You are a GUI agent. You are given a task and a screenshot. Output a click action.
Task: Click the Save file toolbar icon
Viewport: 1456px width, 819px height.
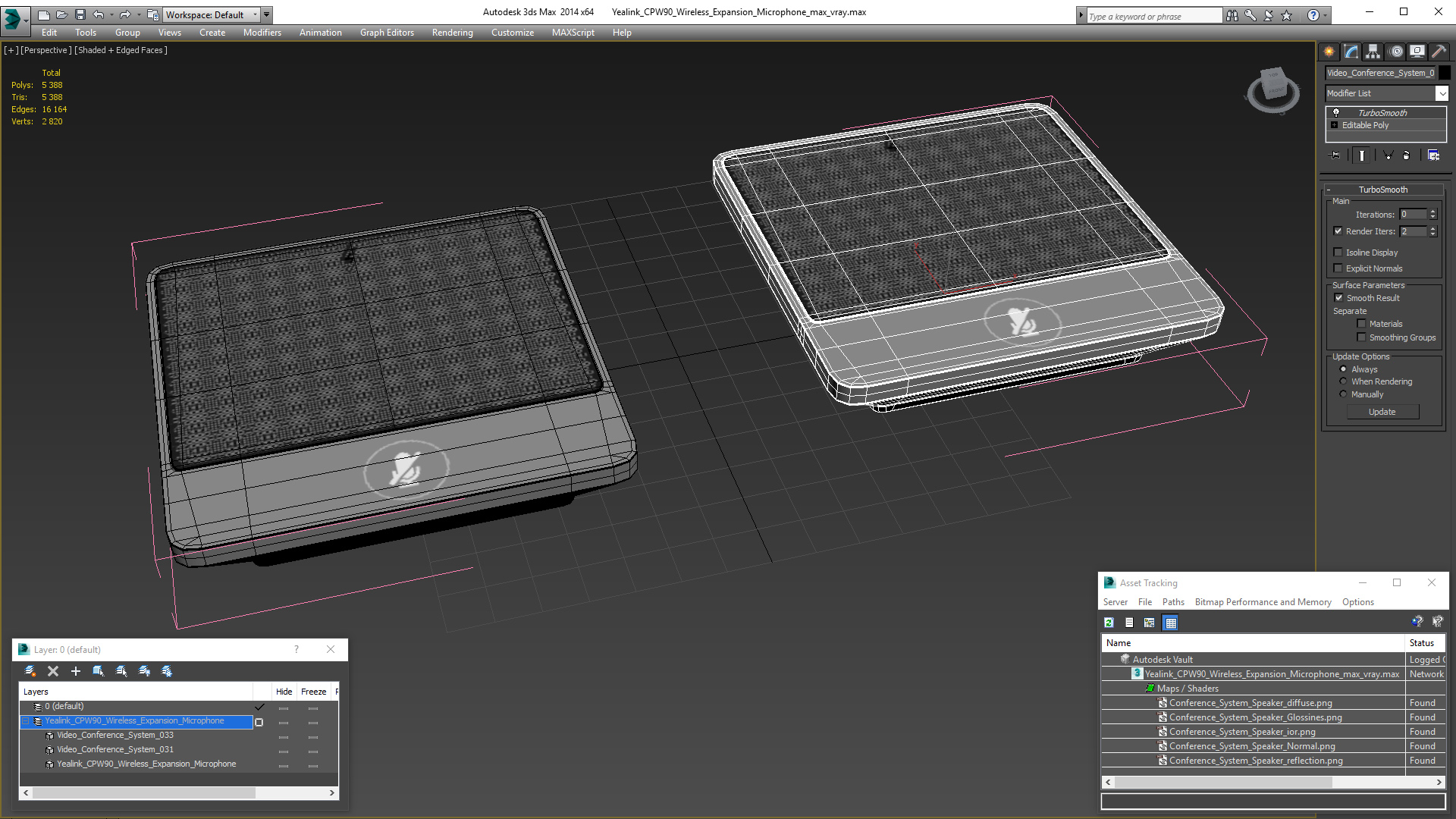80,14
